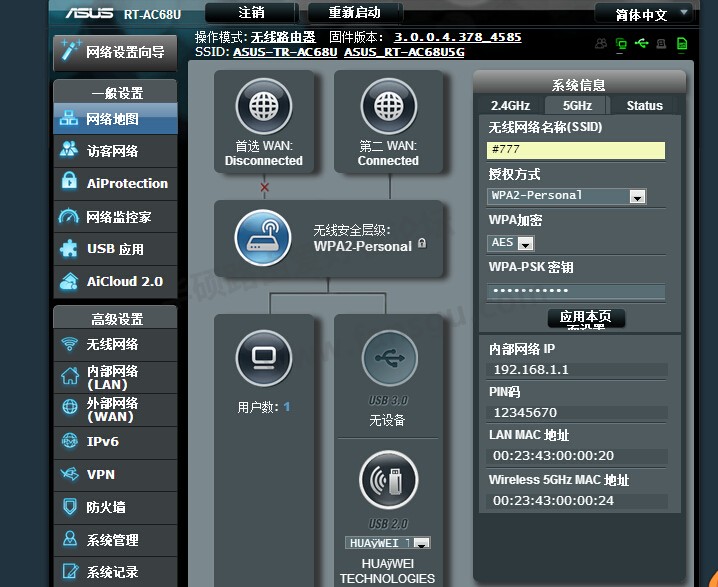
Task: Click the green USB status icon
Action: point(642,43)
